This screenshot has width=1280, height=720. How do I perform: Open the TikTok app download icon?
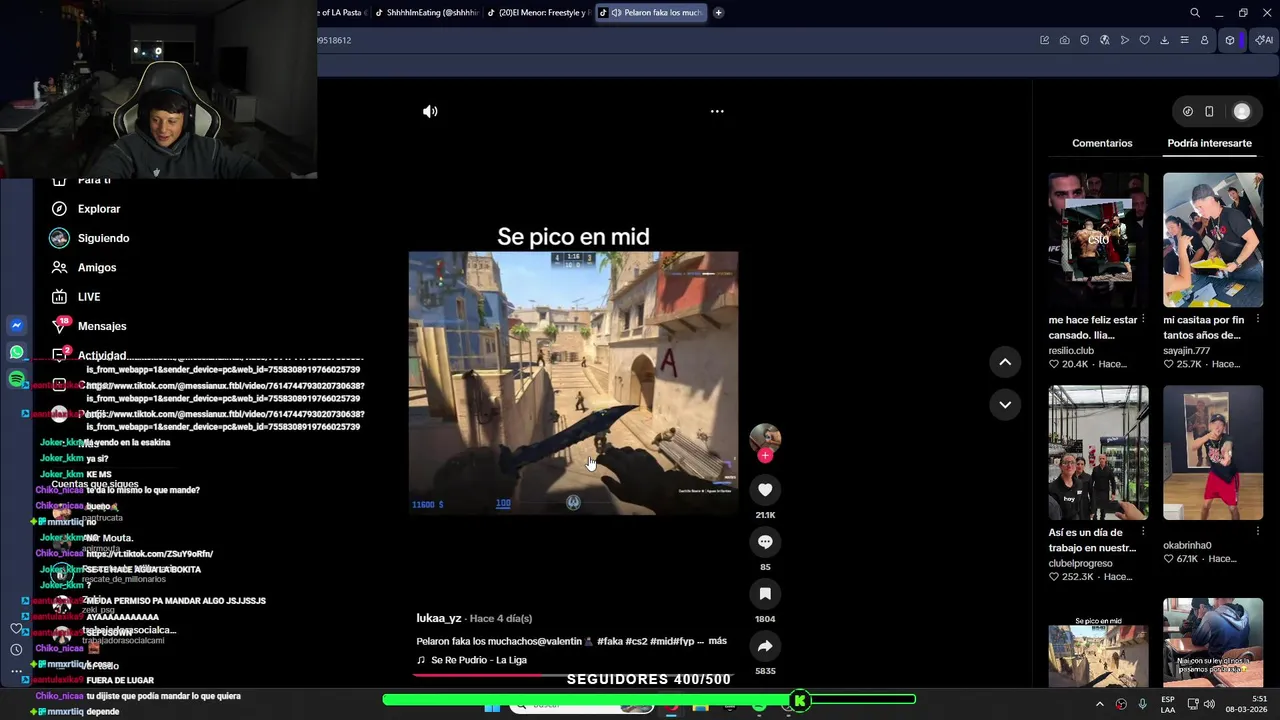tap(1187, 112)
